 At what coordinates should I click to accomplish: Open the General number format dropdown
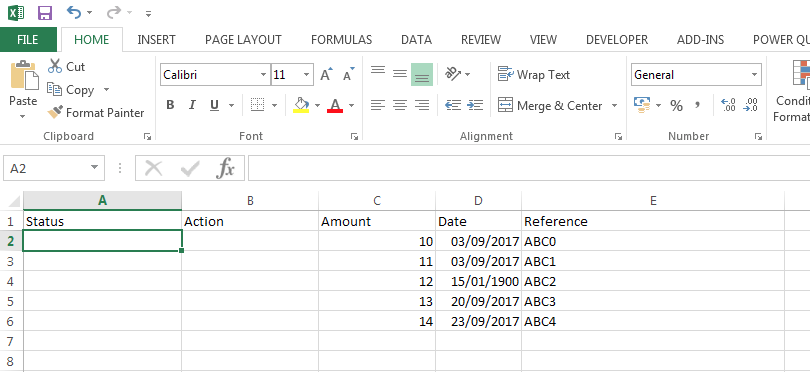[755, 75]
